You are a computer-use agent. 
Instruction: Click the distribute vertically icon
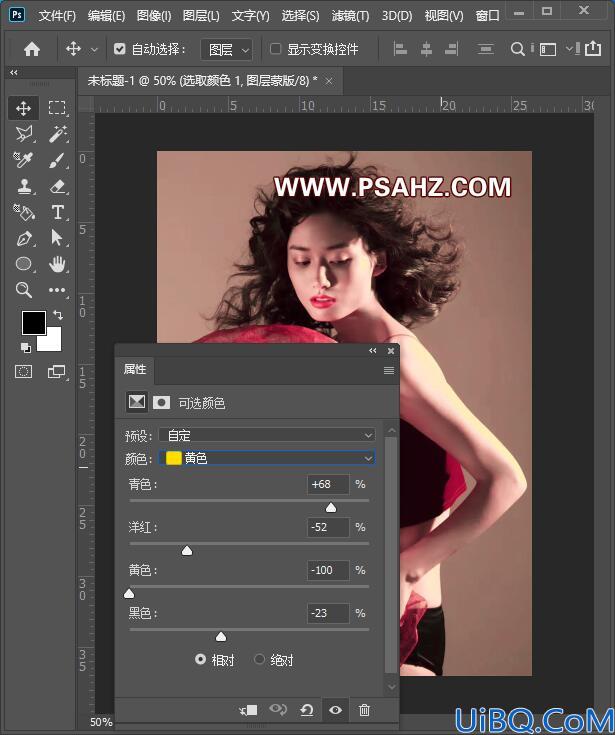[486, 49]
